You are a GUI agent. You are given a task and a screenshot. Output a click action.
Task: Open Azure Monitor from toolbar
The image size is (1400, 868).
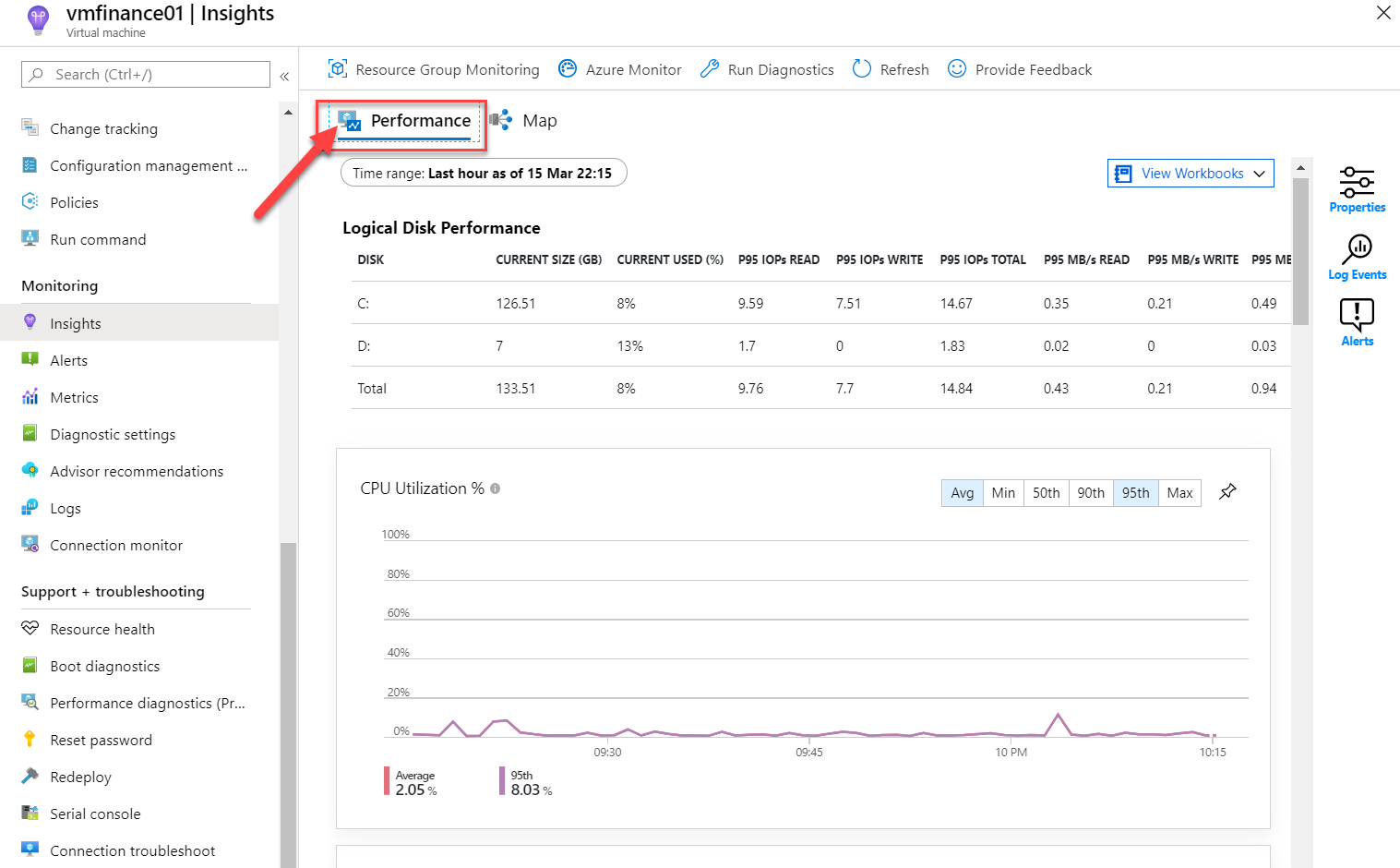click(620, 69)
